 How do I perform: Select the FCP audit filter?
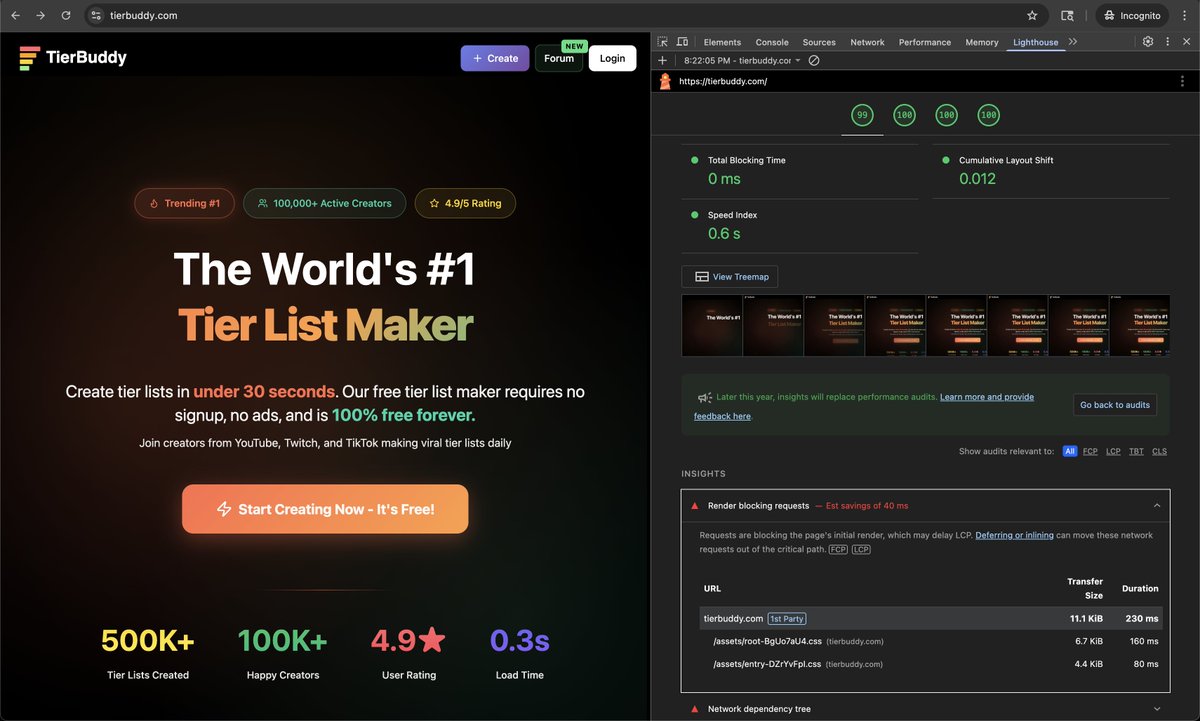pos(1090,451)
